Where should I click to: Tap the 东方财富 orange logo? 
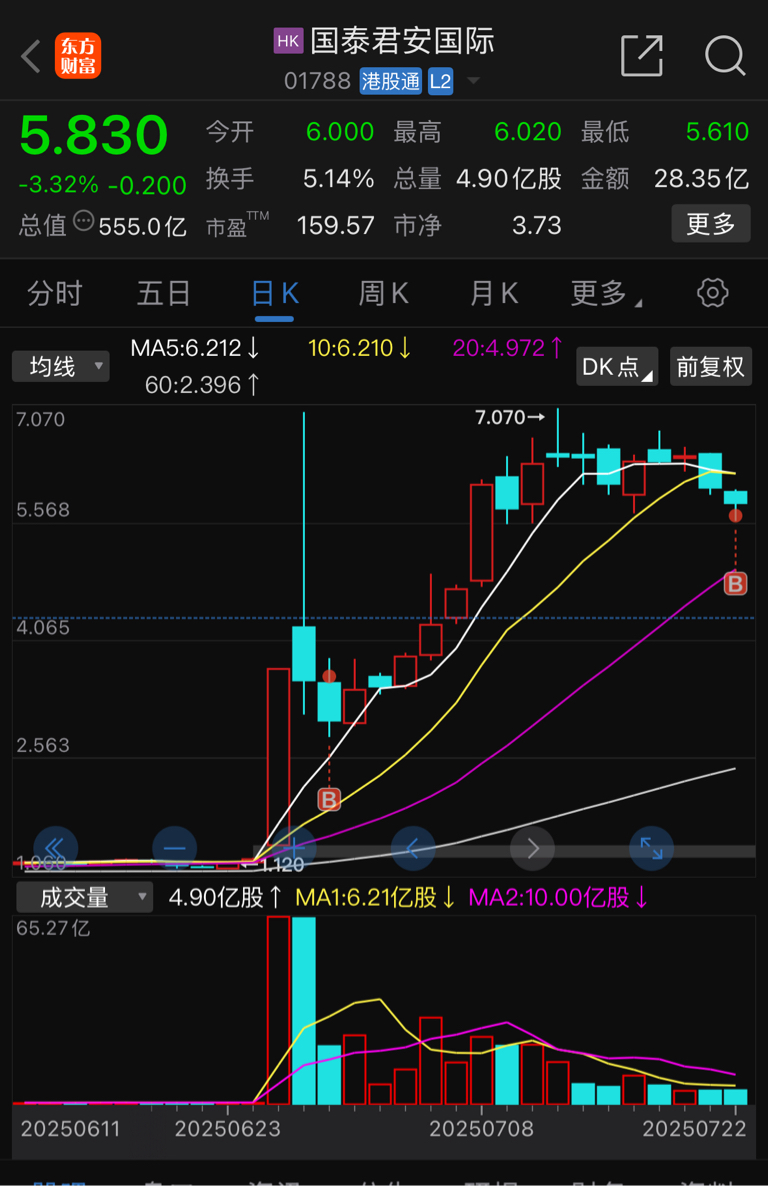click(x=78, y=56)
